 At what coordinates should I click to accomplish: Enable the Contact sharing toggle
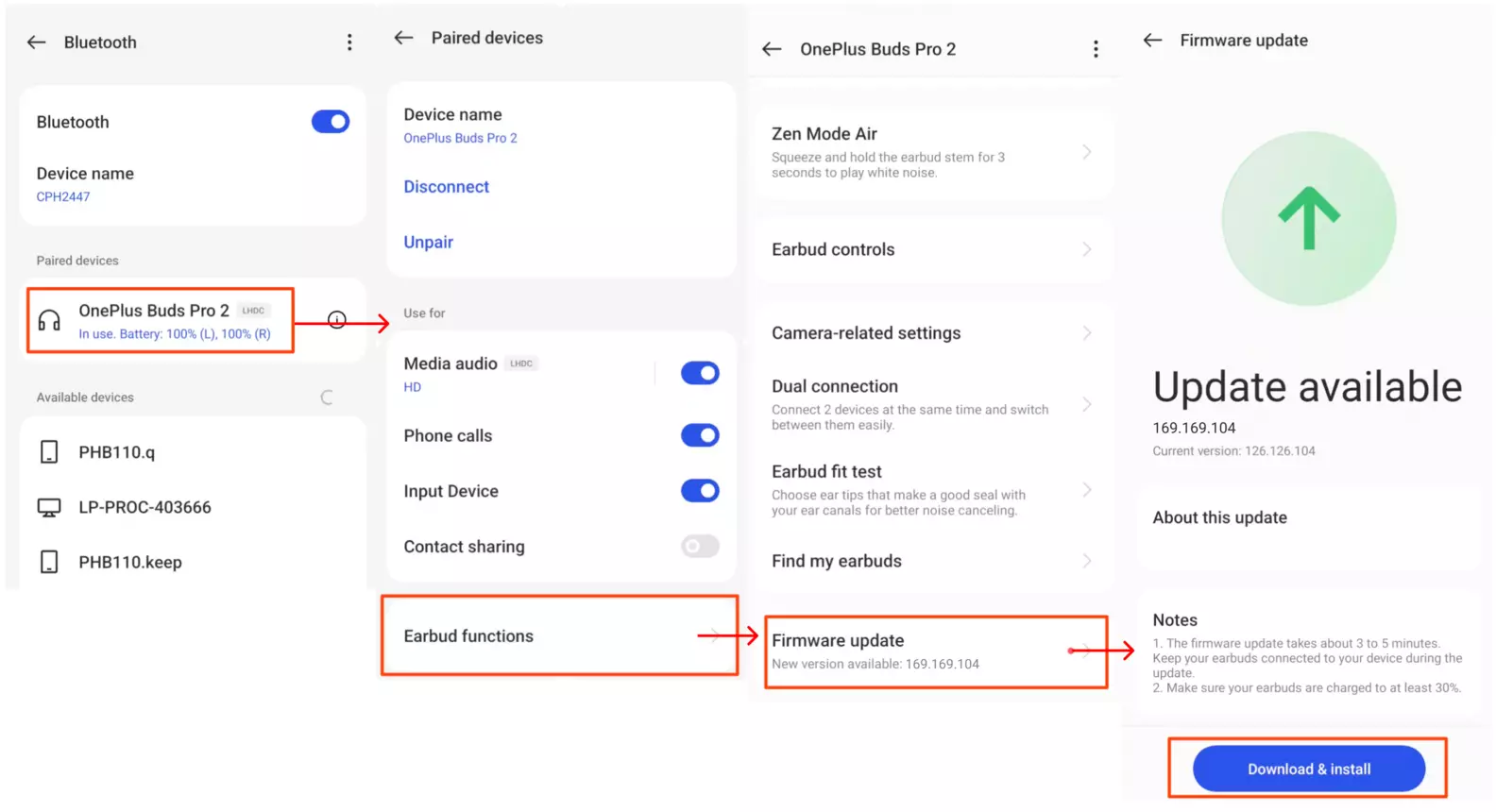tap(700, 546)
